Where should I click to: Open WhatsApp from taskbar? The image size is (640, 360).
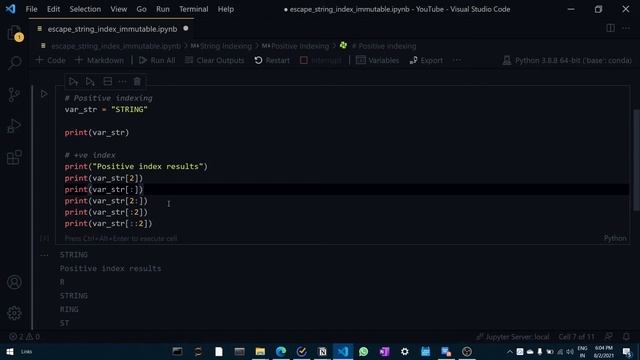363,351
